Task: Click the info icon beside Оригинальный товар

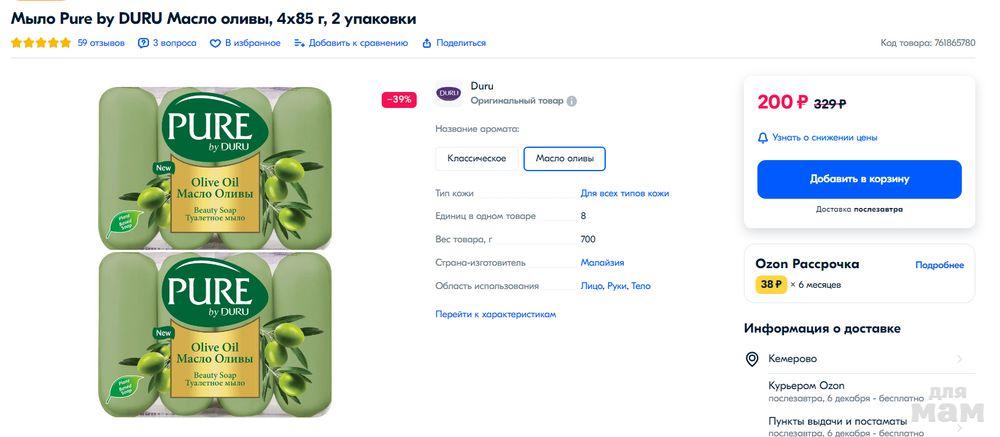Action: (x=572, y=101)
